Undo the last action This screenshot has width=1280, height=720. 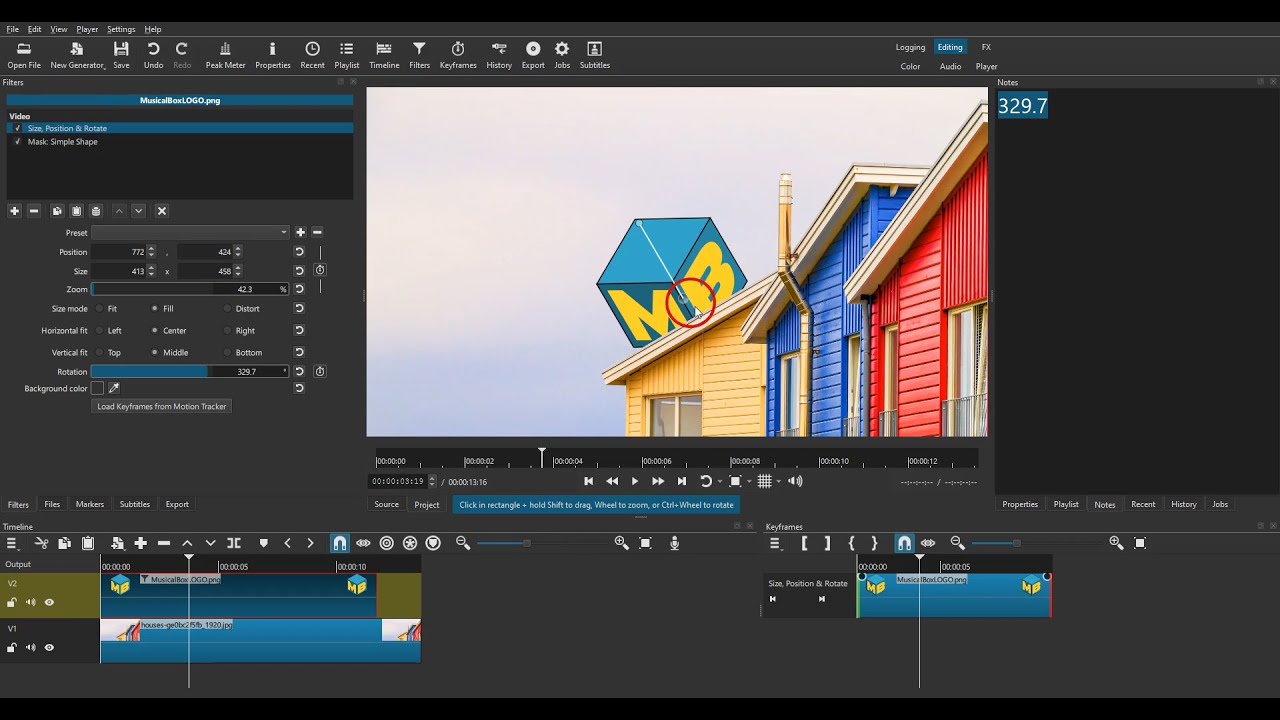coord(153,55)
